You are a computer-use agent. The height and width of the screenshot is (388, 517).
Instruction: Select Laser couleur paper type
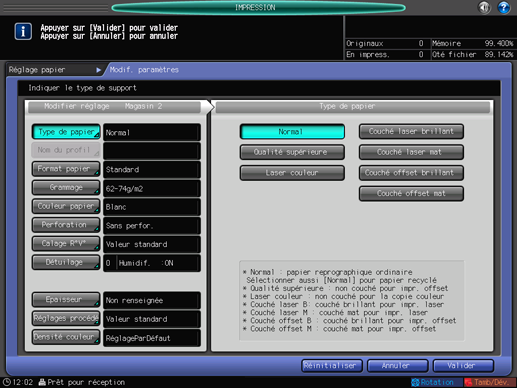[292, 173]
